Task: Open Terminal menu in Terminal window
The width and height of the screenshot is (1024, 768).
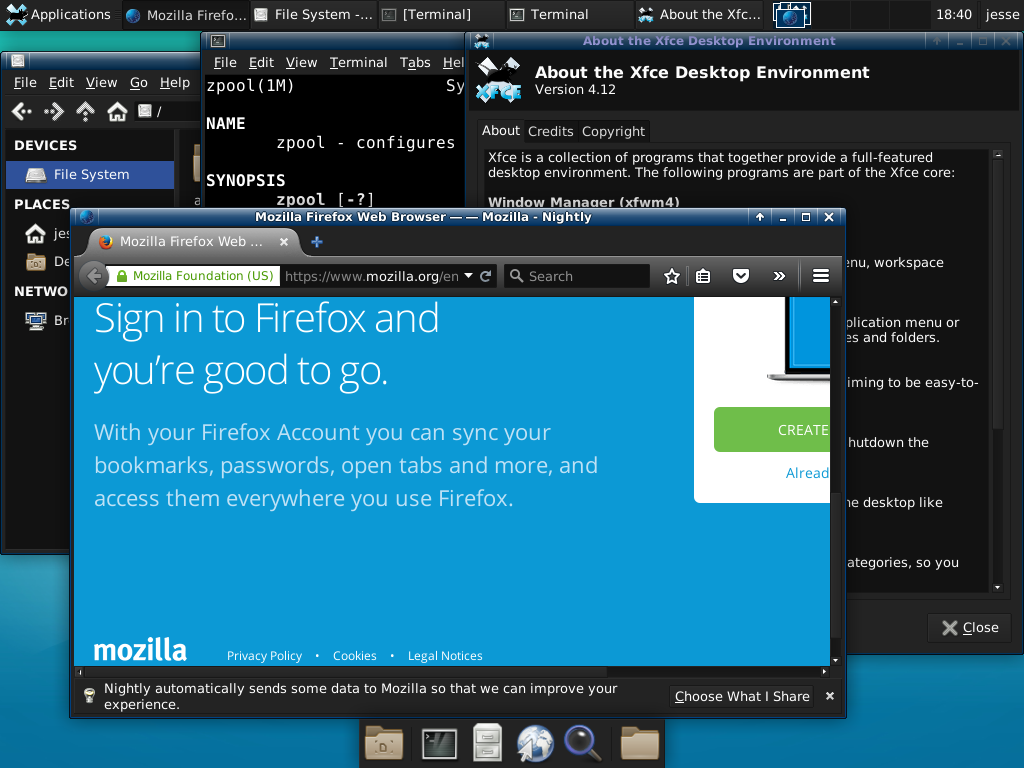Action: pyautogui.click(x=359, y=63)
